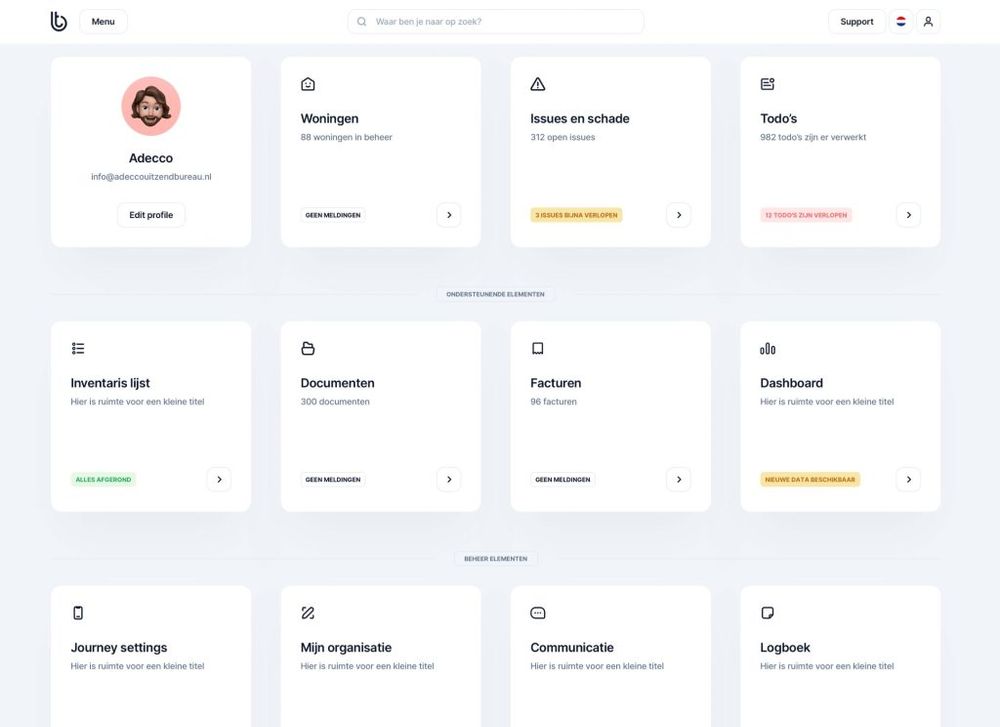Click the 'Nieuwe data beschikbaar' badge
This screenshot has width=1000, height=727.
(x=810, y=480)
